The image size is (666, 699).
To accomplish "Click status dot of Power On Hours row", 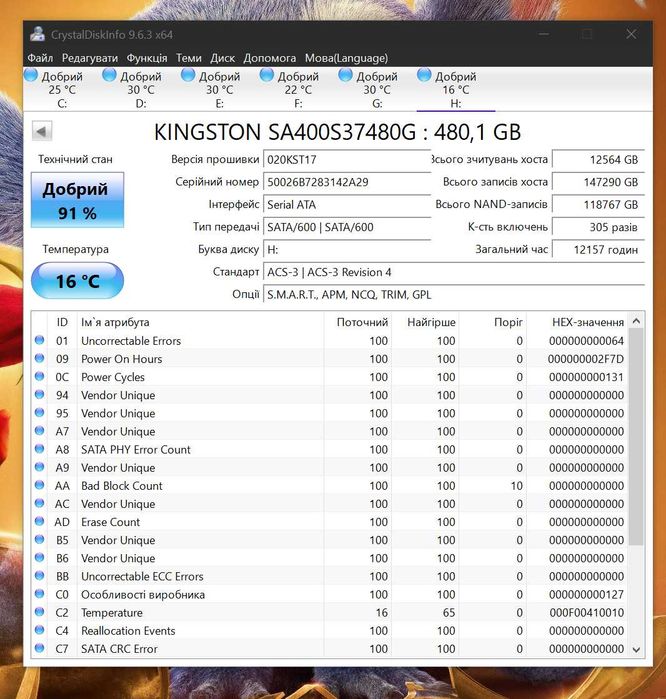I will point(40,358).
